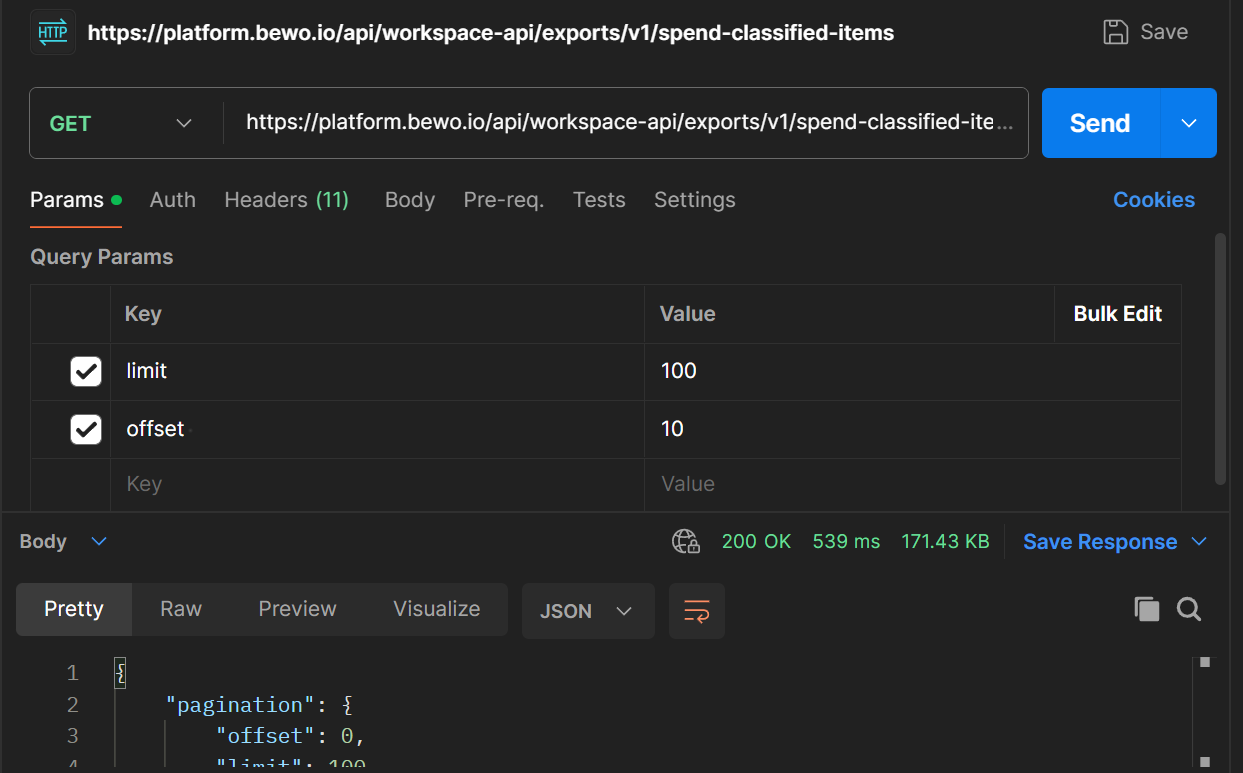Switch to the Raw response view
The width and height of the screenshot is (1243, 773).
(180, 608)
